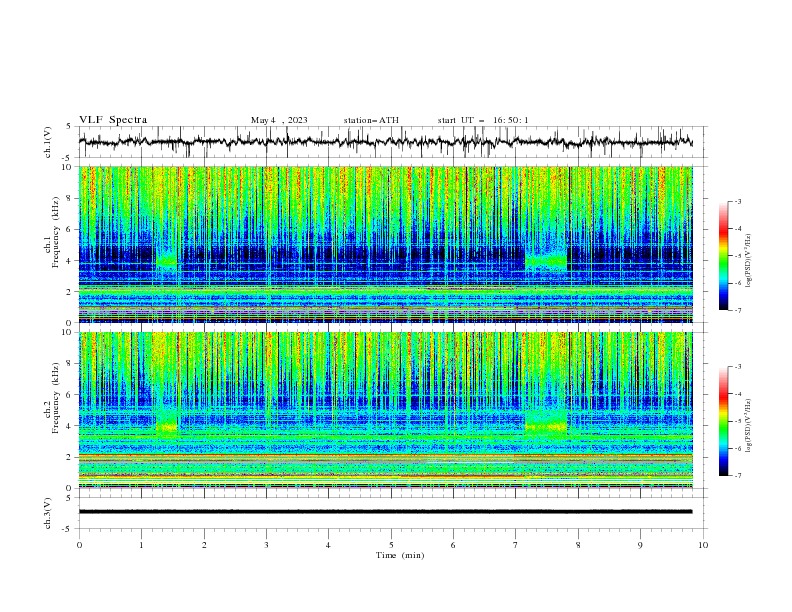The width and height of the screenshot is (792, 612).
Task: Select the ch.2 colorbar "log(PSD)(V²/Hz)" label
Action: [x=749, y=425]
